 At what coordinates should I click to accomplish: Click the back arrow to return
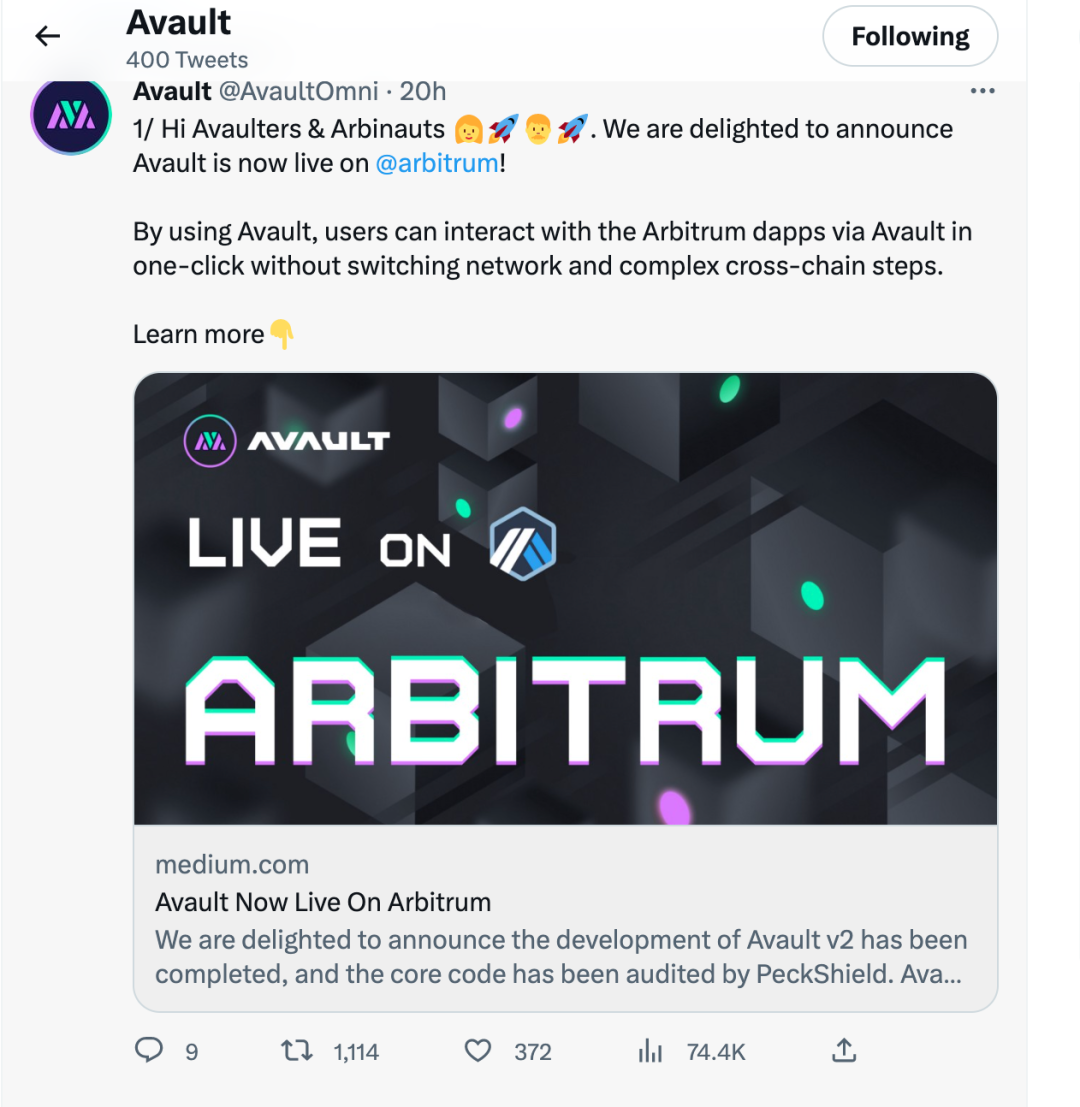46,35
